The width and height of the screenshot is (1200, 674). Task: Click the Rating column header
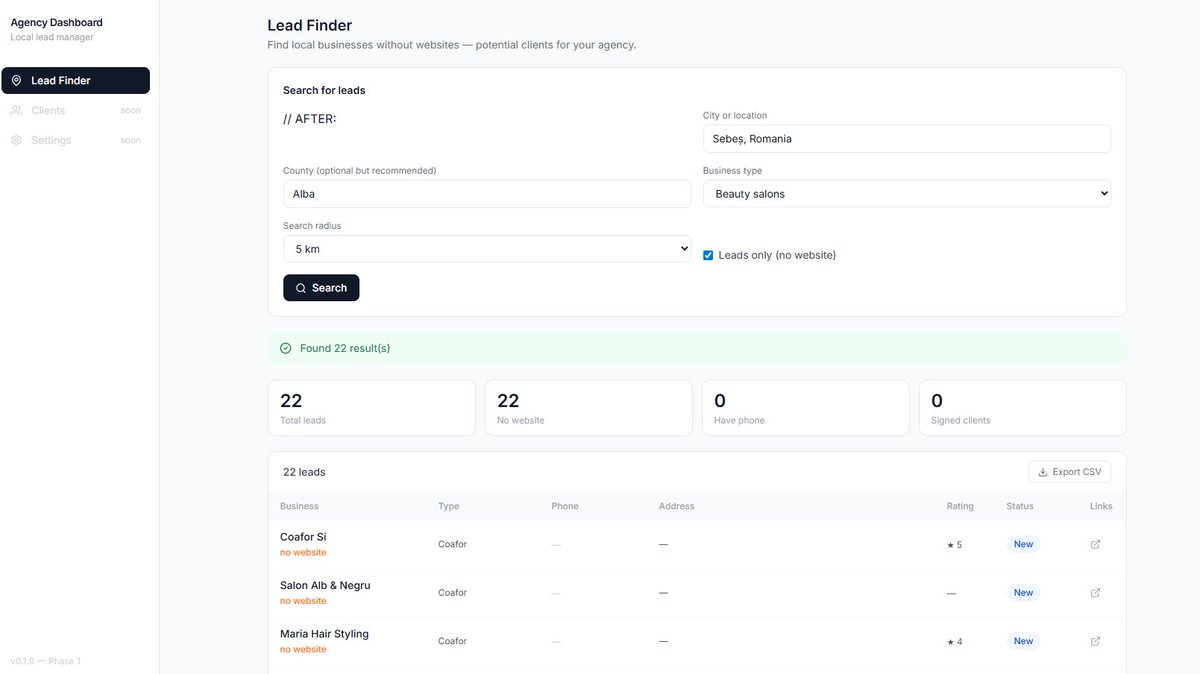(960, 506)
